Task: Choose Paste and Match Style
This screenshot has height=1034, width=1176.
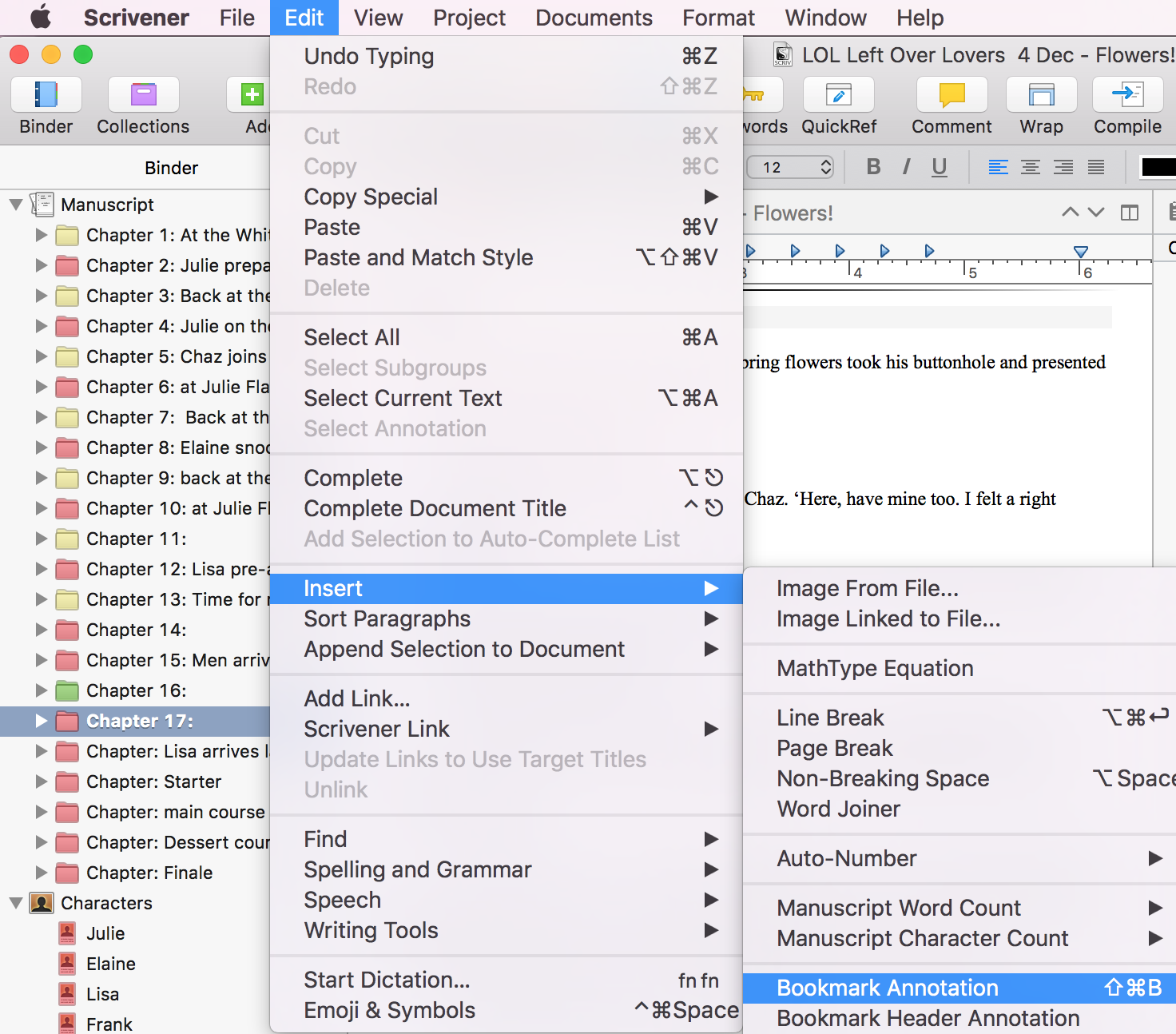Action: click(x=507, y=257)
